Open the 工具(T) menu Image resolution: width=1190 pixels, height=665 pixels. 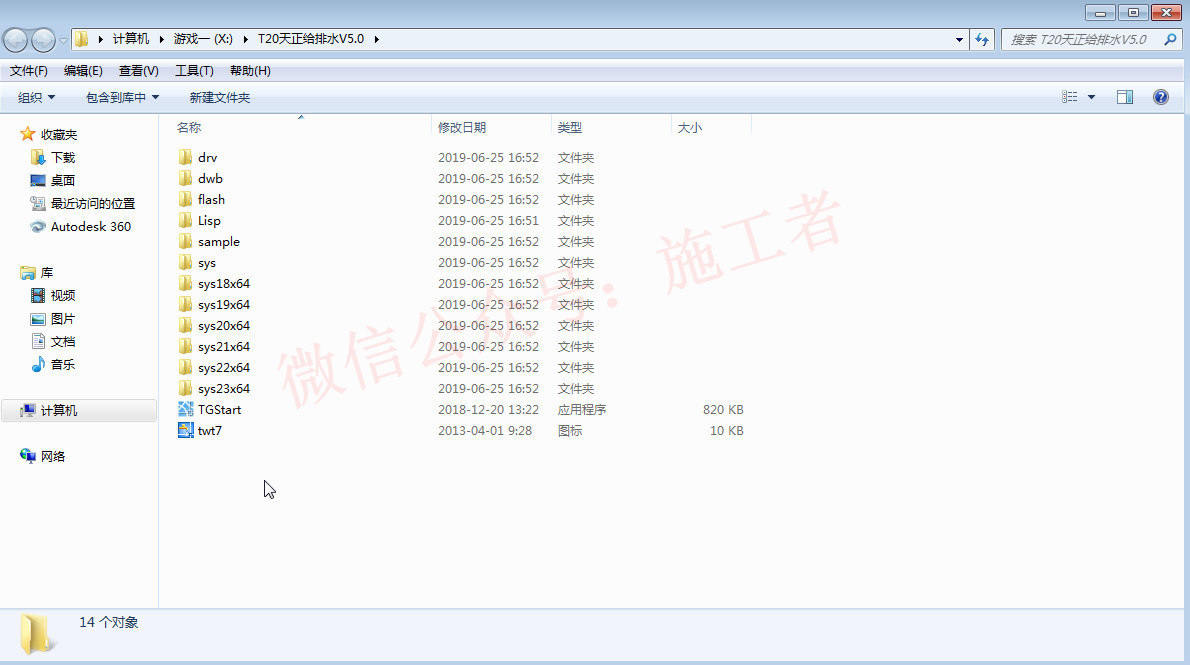194,71
